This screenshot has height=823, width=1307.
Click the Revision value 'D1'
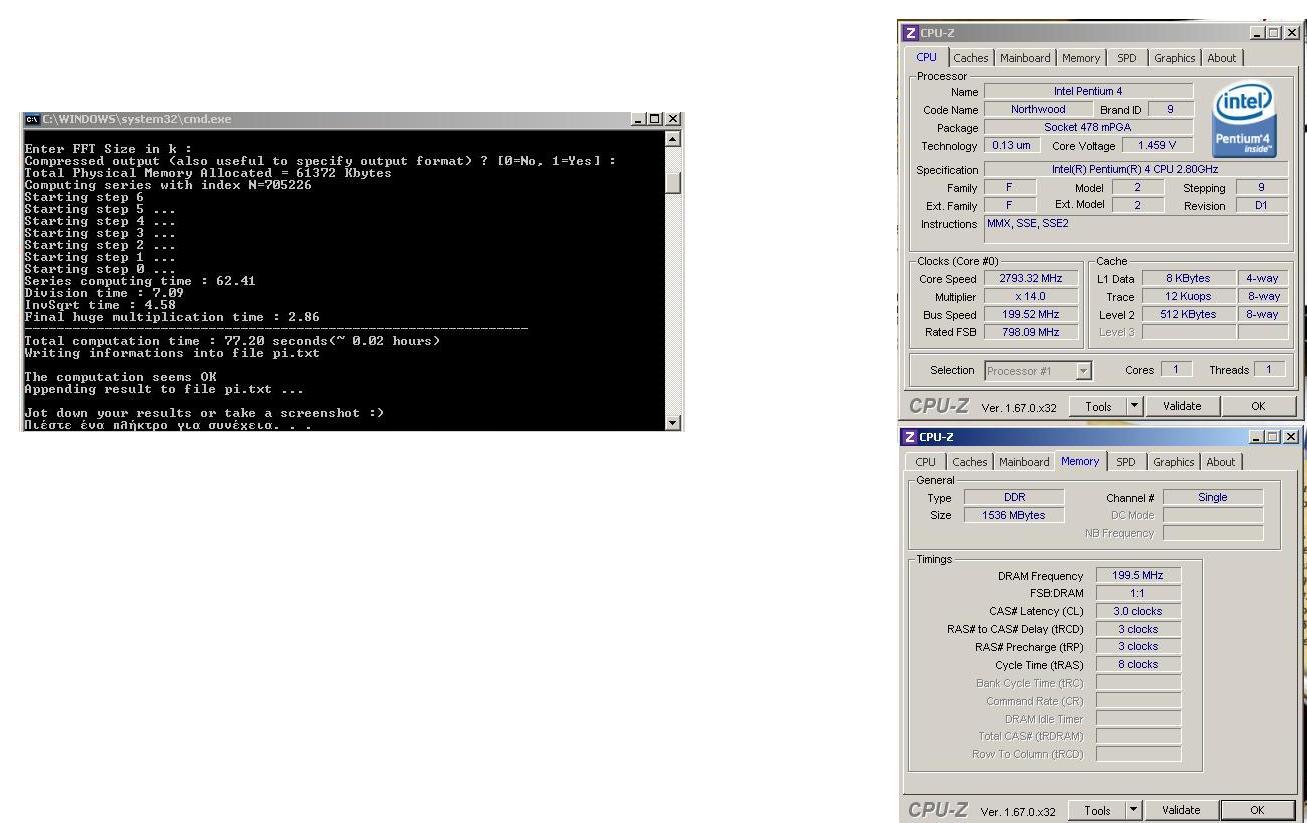(x=1262, y=206)
